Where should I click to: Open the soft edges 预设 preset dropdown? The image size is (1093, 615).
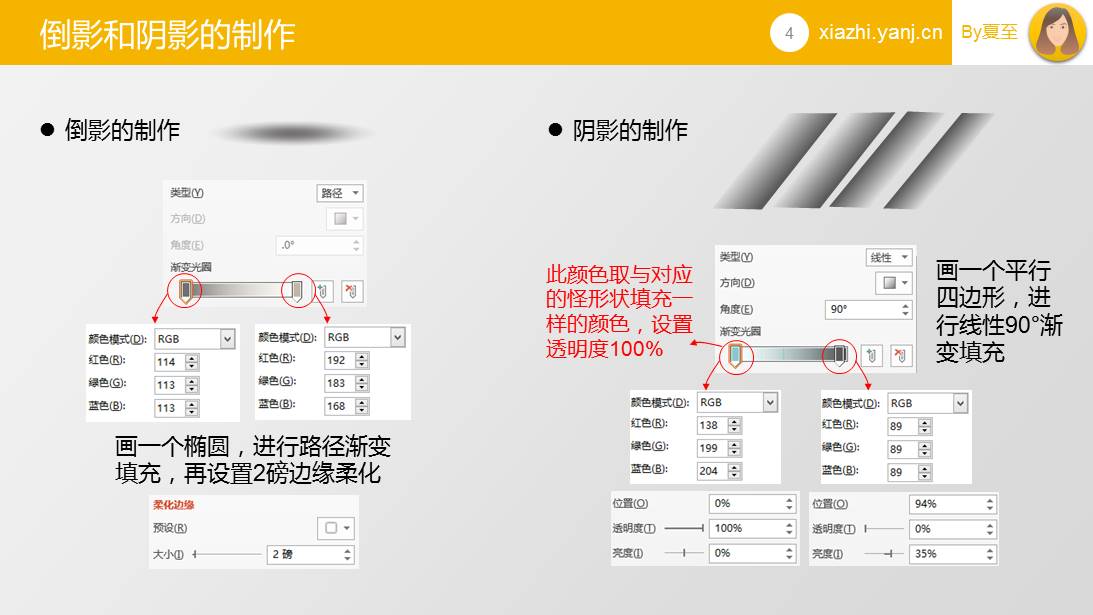[335, 528]
